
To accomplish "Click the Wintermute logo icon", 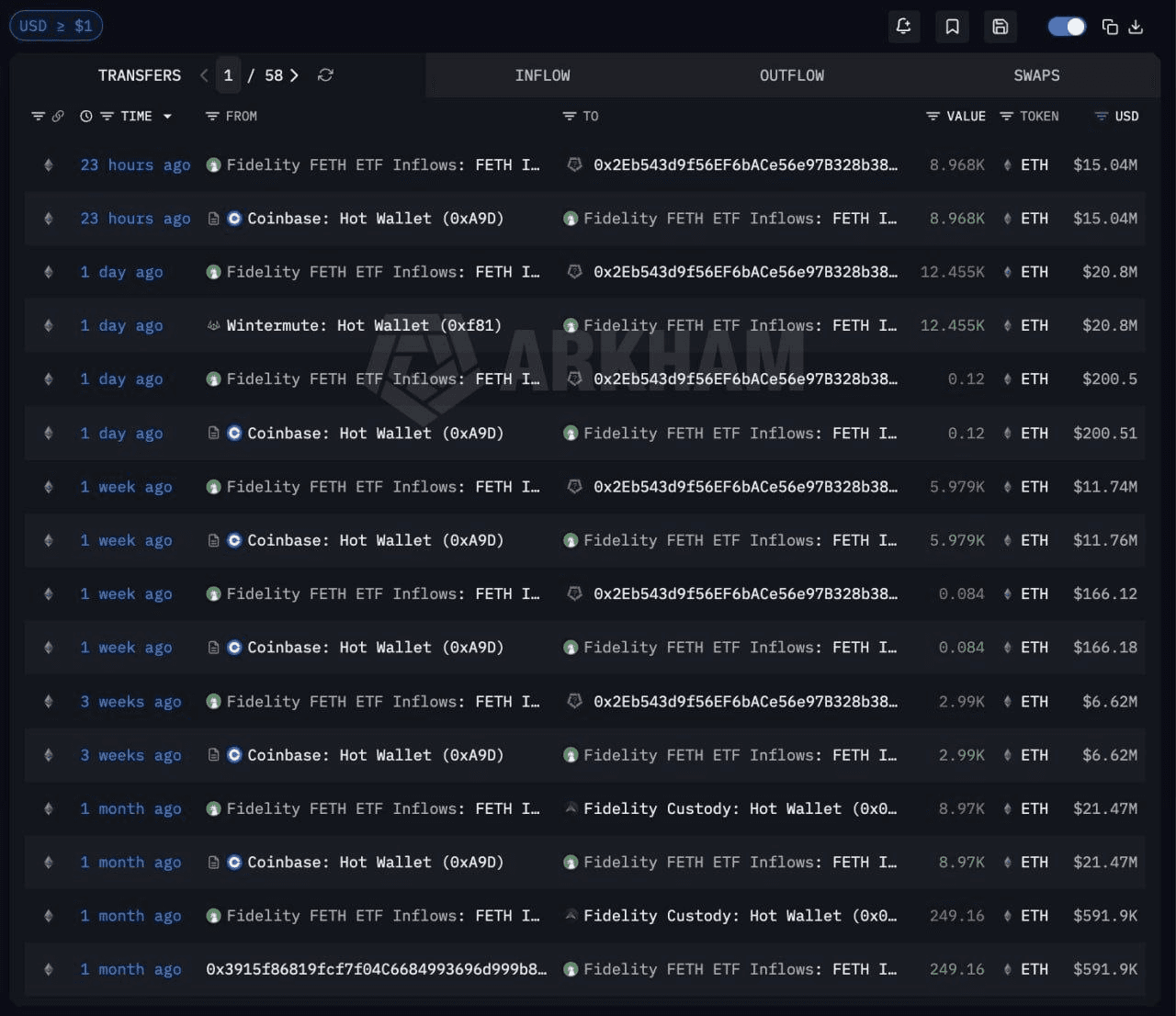I will 213,326.
